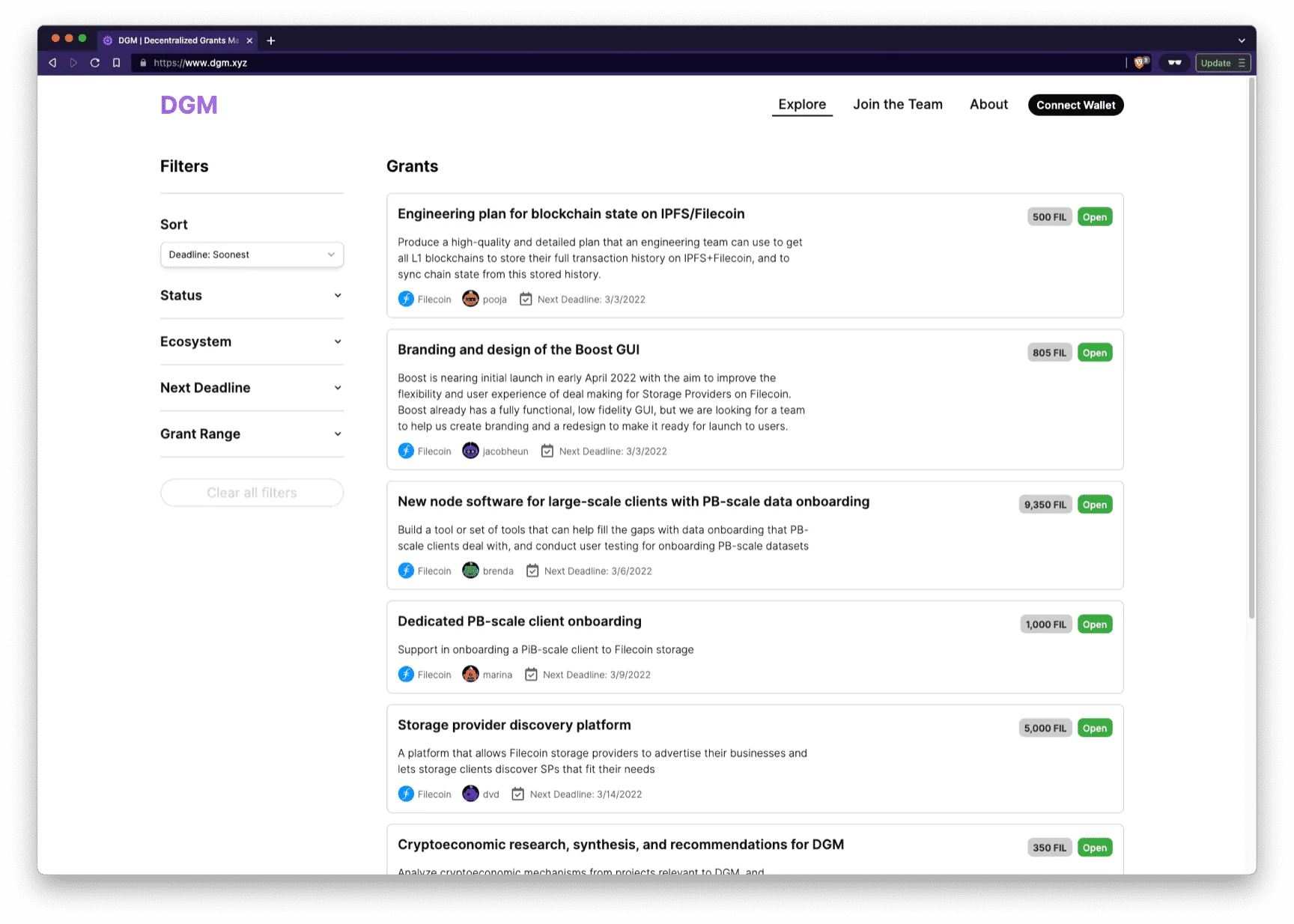This screenshot has height=924, width=1294.
Task: Open a new browser tab
Action: click(271, 40)
